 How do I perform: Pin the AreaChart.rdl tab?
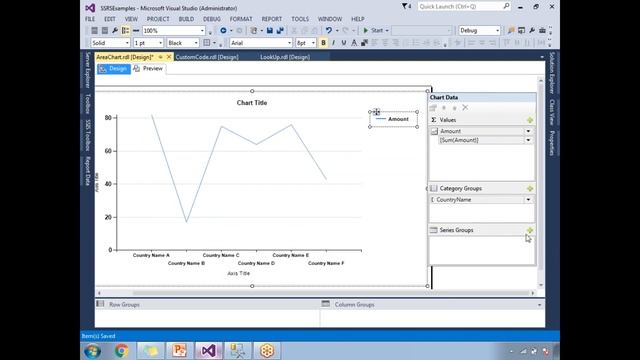click(160, 57)
